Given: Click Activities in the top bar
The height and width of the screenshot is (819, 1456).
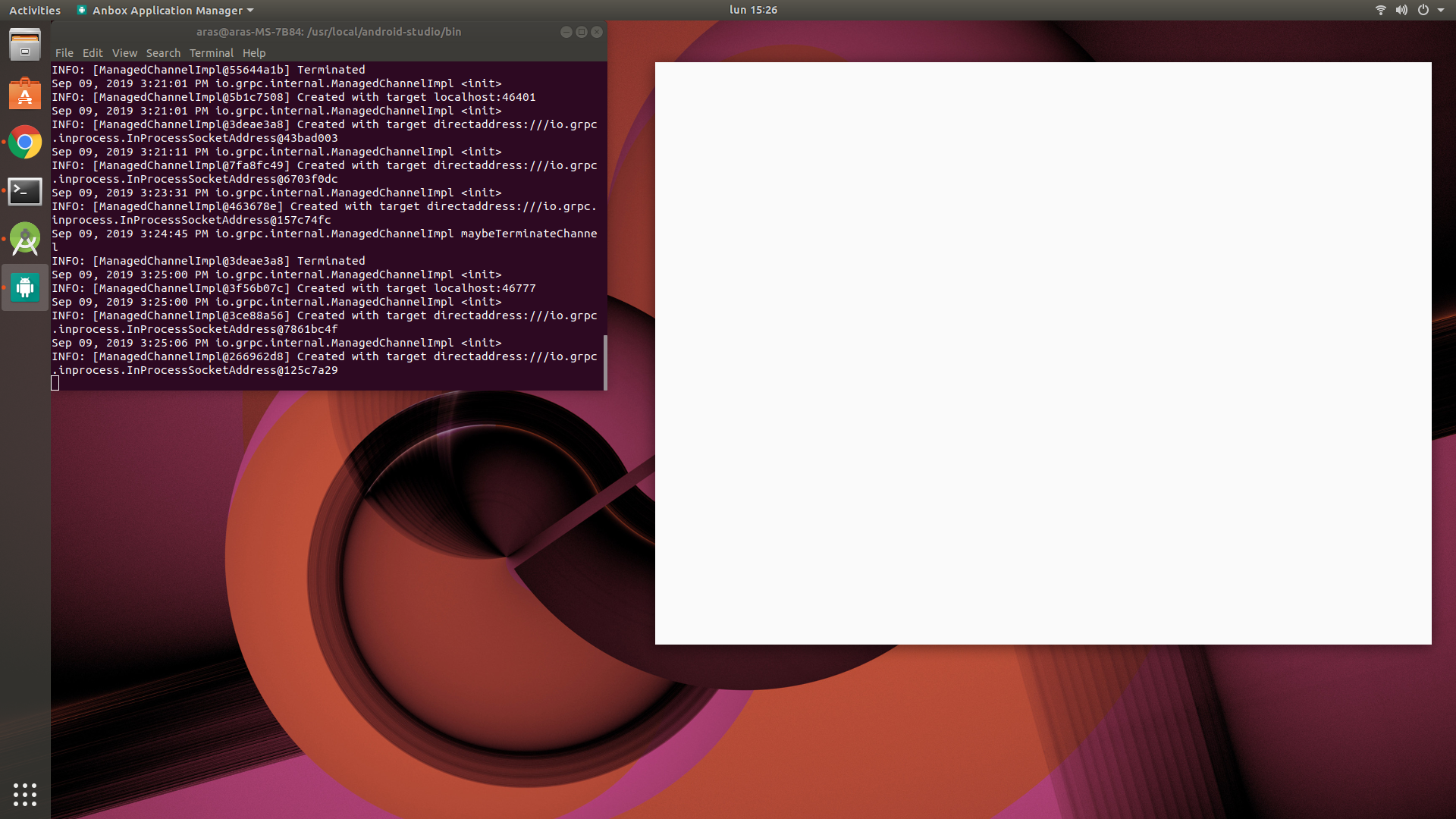Looking at the screenshot, I should point(35,10).
